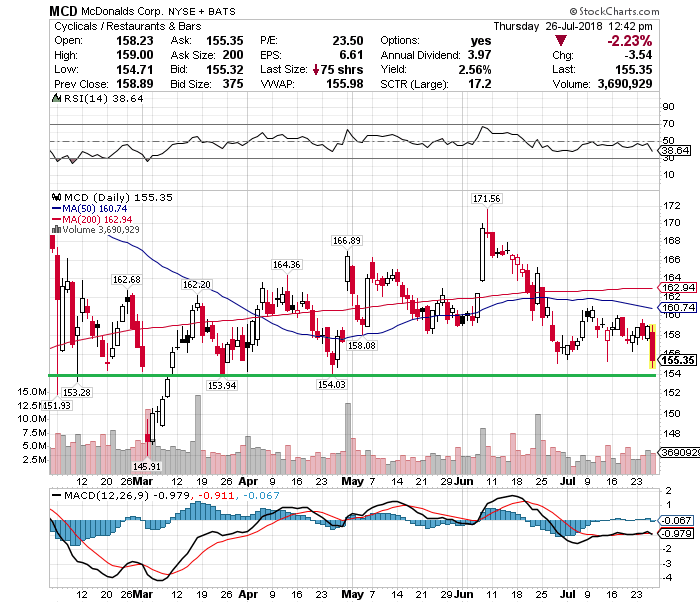The image size is (700, 603).
Task: Click the yellow-highlighted latest candlestick
Action: point(653,346)
